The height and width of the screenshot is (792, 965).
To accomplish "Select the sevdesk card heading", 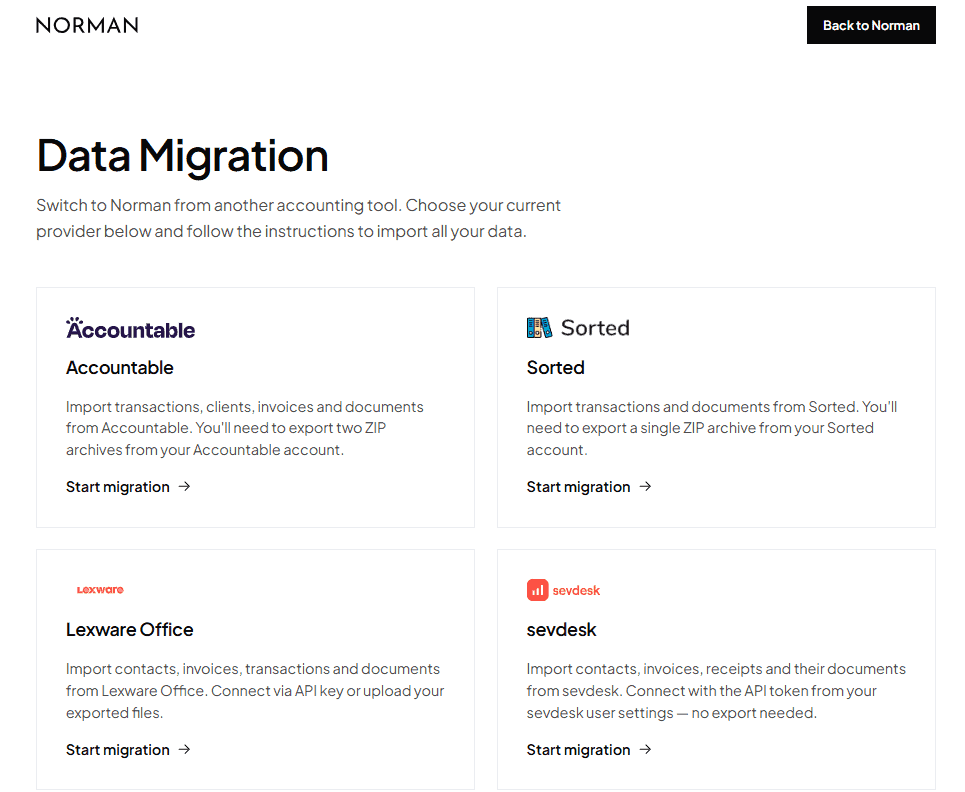I will [x=561, y=630].
